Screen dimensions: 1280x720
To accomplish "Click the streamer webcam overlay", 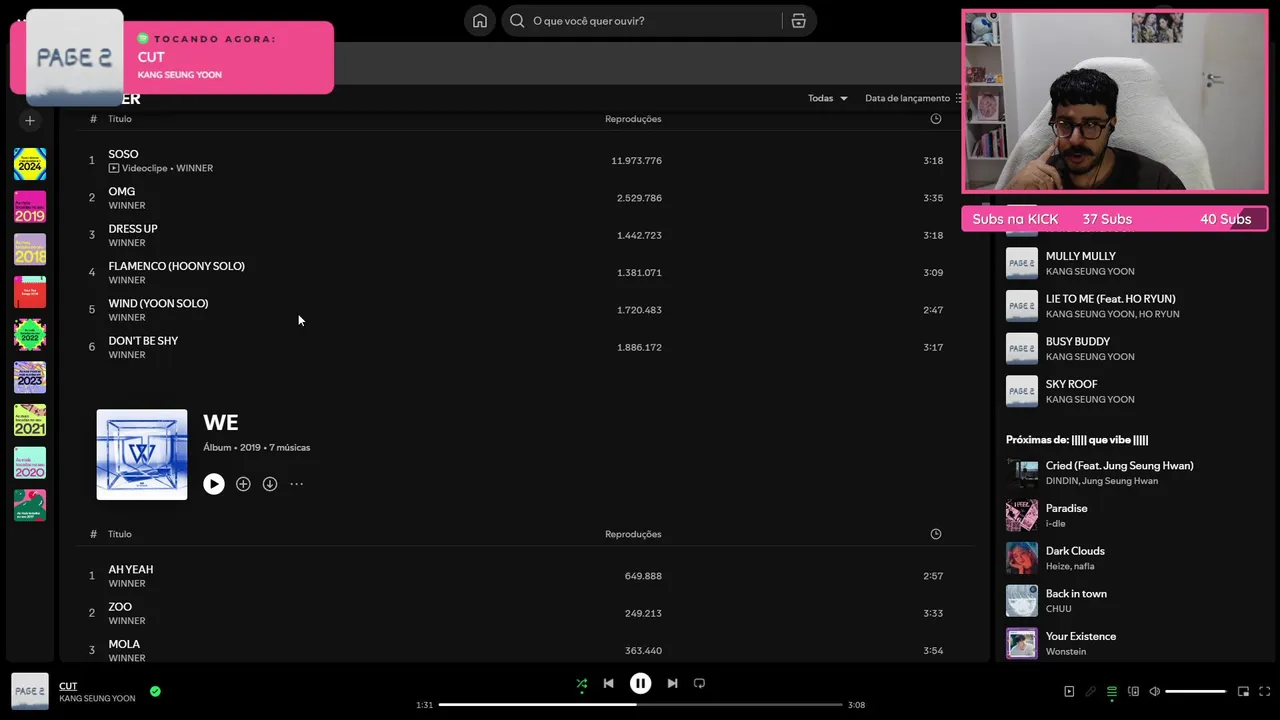I will [x=1115, y=101].
